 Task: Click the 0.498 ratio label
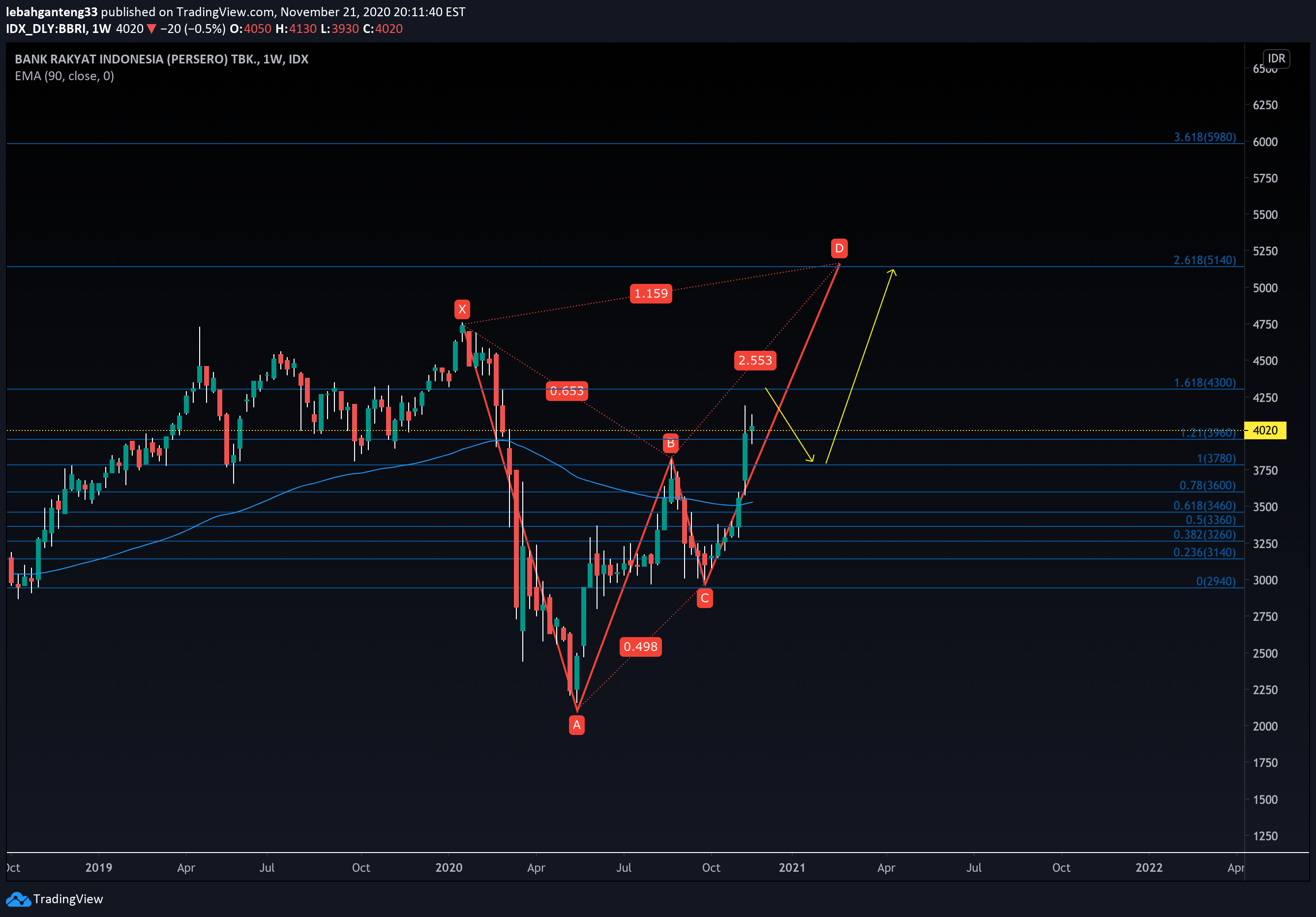[x=640, y=647]
